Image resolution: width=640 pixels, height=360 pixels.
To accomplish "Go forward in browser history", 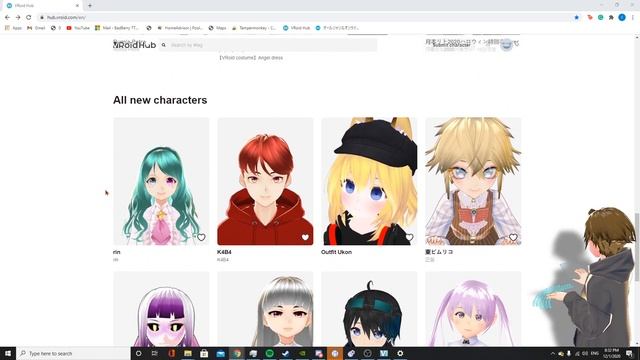I will coord(18,18).
